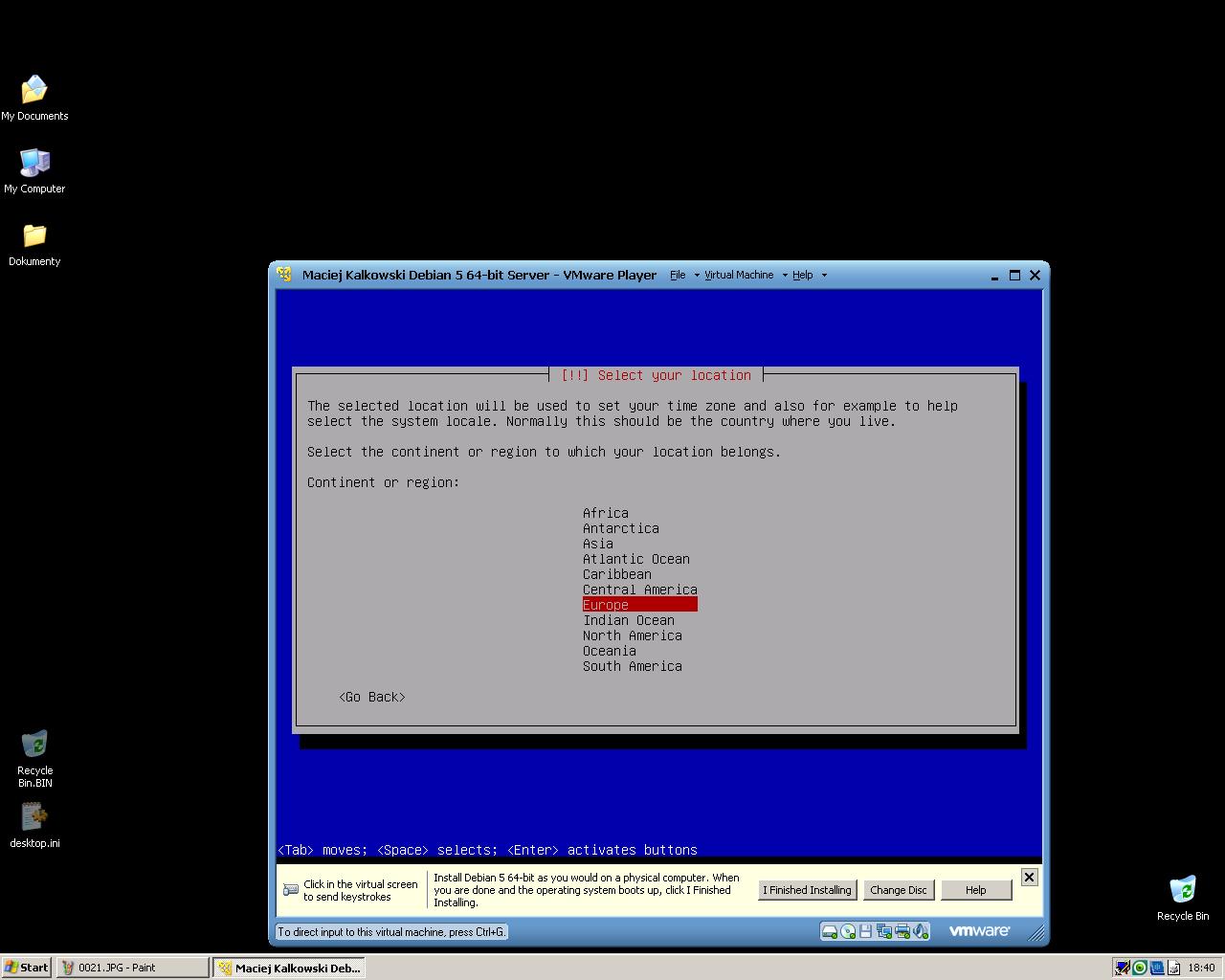Viewport: 1225px width, 980px height.
Task: Select the Recycle Bin icon on the right side of the desktop
Action: tap(1183, 897)
